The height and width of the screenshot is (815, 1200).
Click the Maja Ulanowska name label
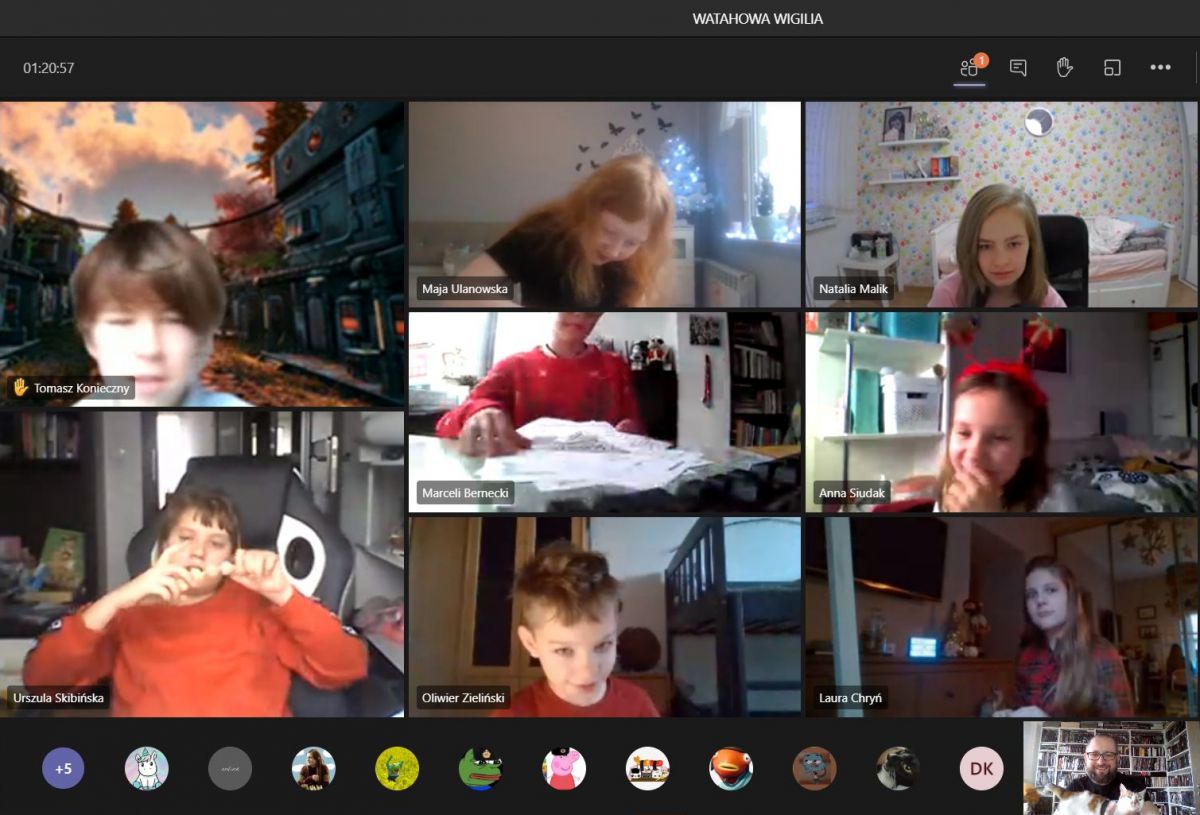[464, 289]
